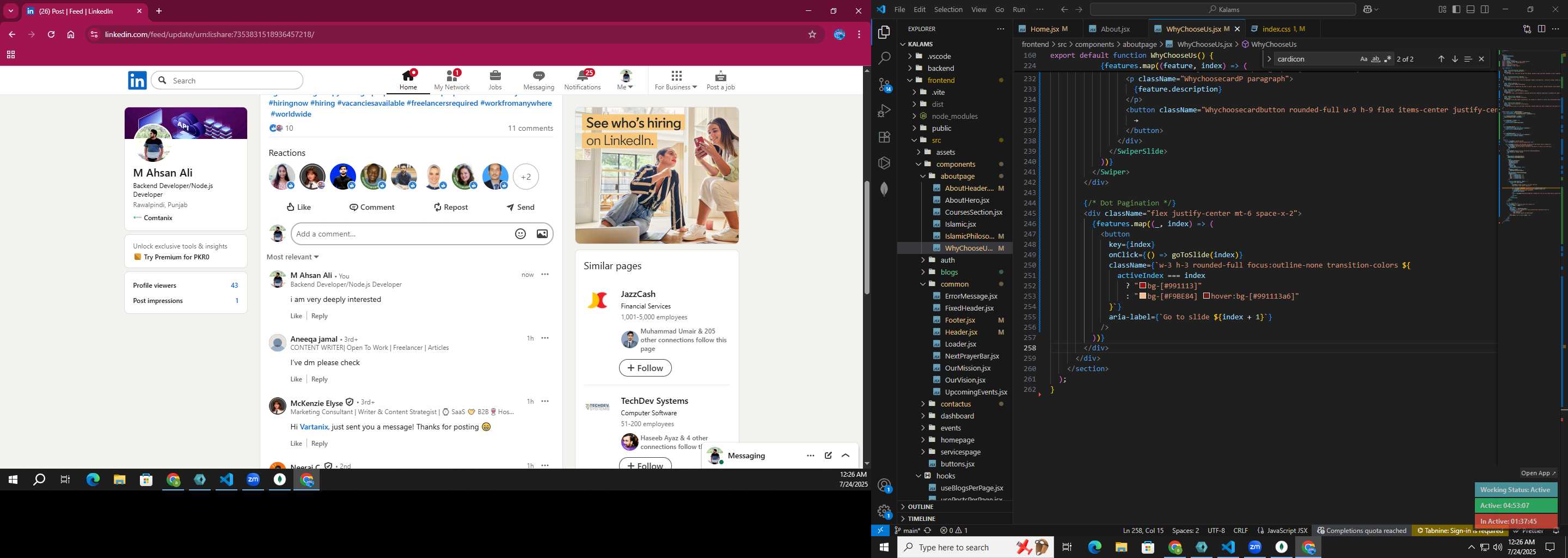Open the For Business dropdown on LinkedIn
This screenshot has height=558, width=1568.
tap(676, 80)
